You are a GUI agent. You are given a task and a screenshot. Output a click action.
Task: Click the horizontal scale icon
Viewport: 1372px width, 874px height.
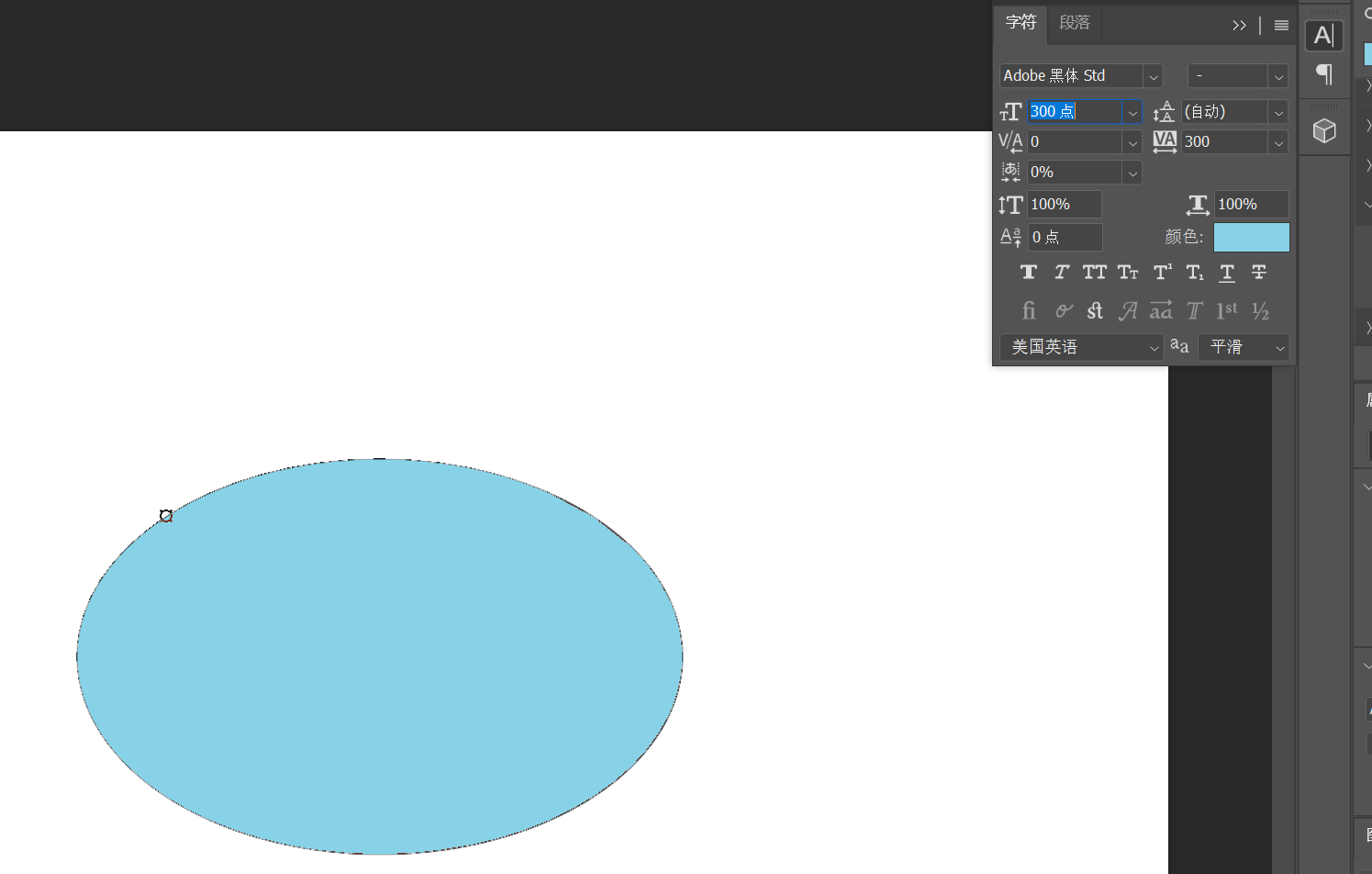pos(1198,205)
